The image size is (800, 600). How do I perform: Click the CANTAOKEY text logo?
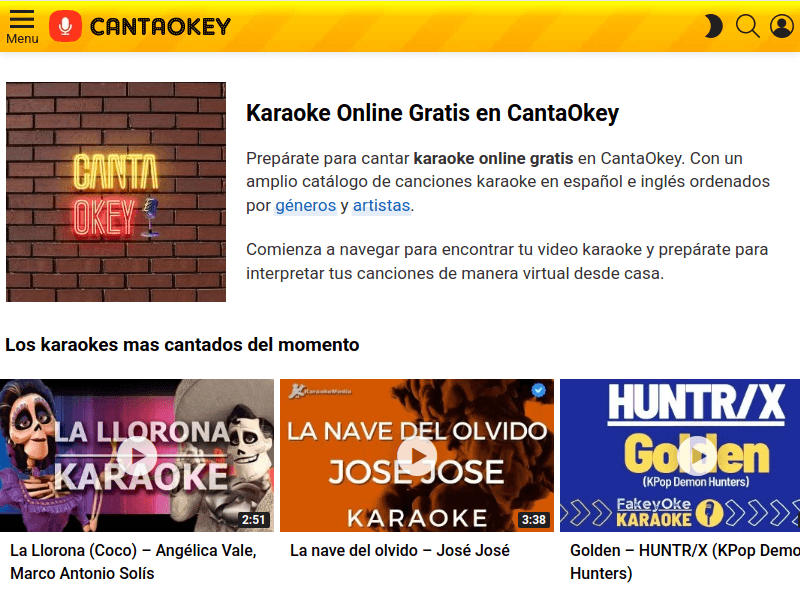(x=160, y=26)
